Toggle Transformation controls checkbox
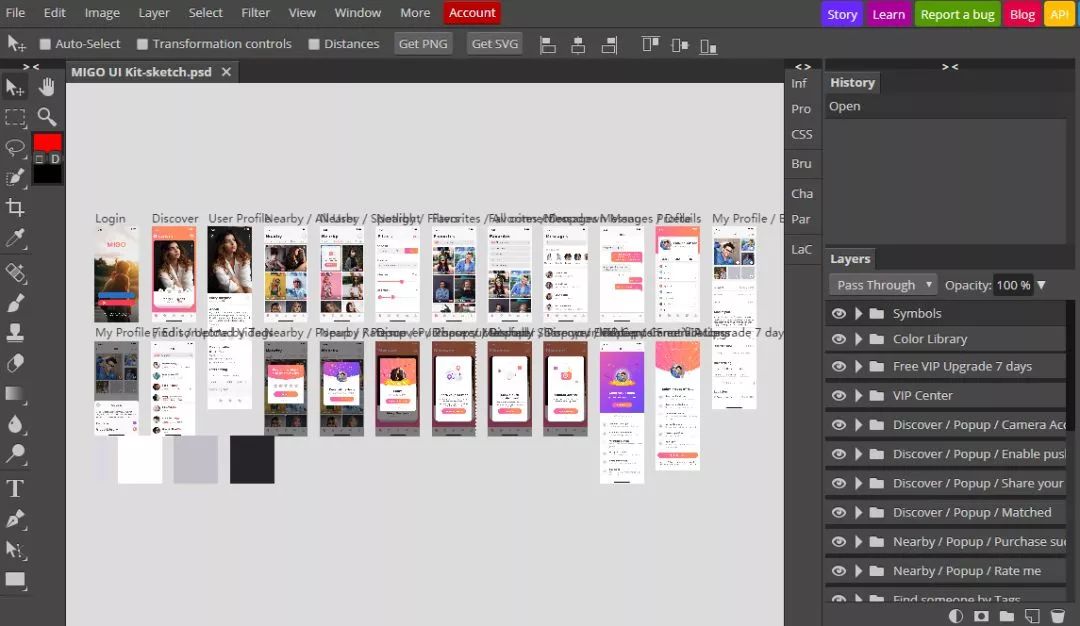Screen dimensions: 1080x626 (x=142, y=44)
